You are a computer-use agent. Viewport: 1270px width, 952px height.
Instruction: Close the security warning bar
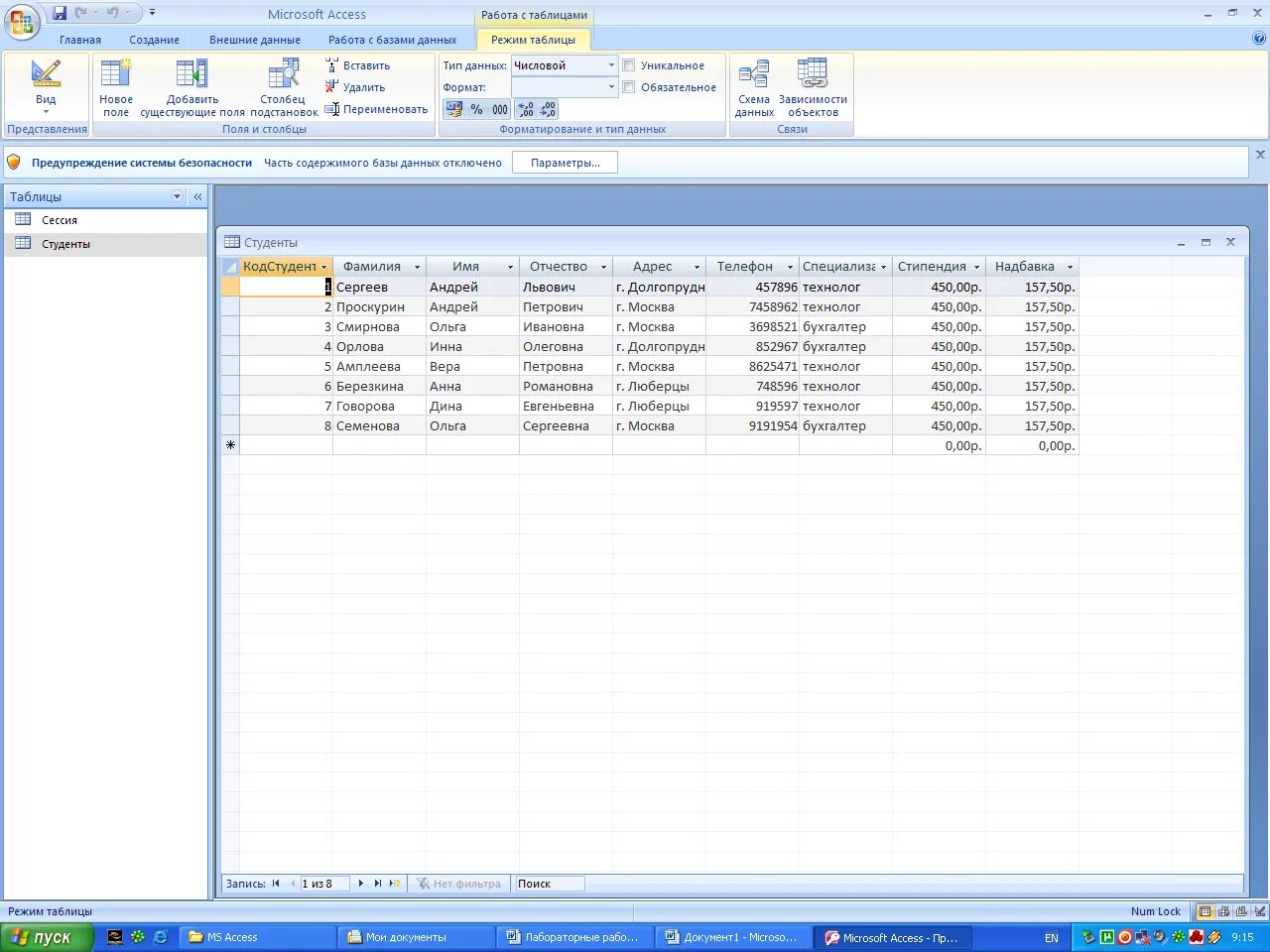[1260, 155]
